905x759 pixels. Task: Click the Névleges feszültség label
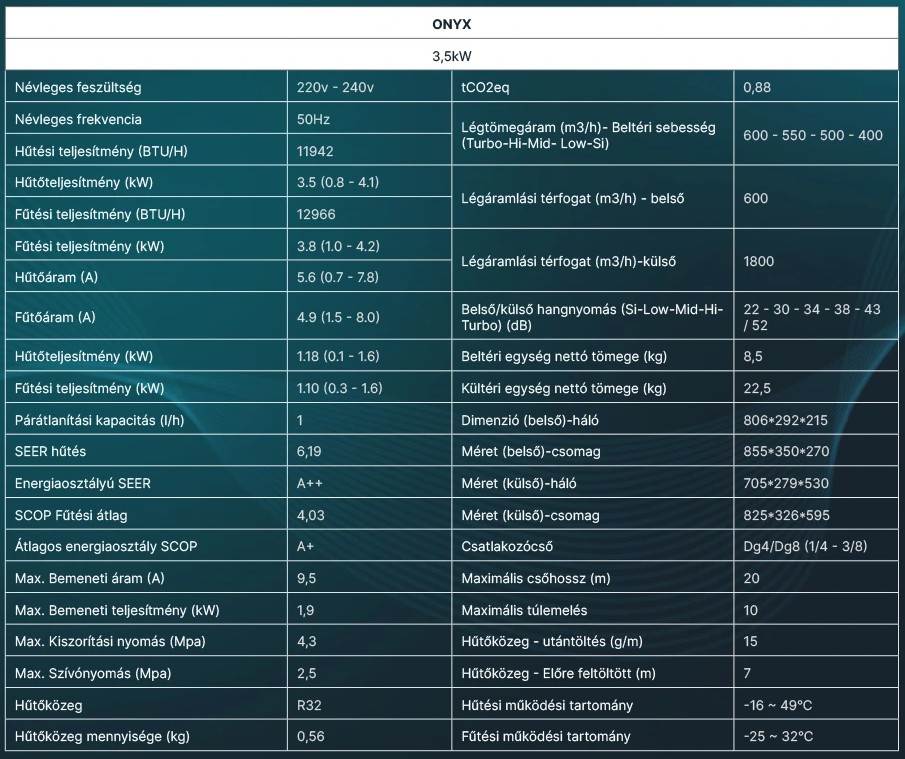click(x=78, y=88)
